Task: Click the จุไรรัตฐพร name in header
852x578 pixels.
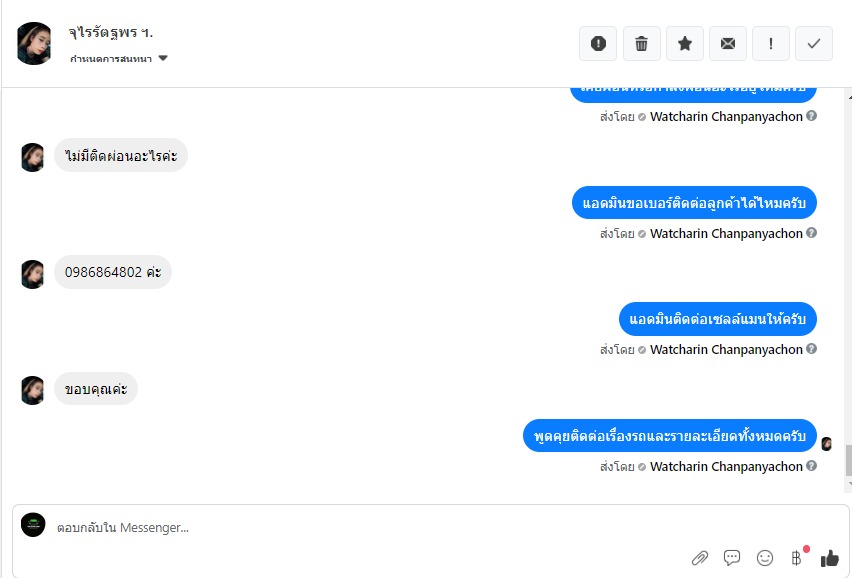Action: click(x=110, y=33)
